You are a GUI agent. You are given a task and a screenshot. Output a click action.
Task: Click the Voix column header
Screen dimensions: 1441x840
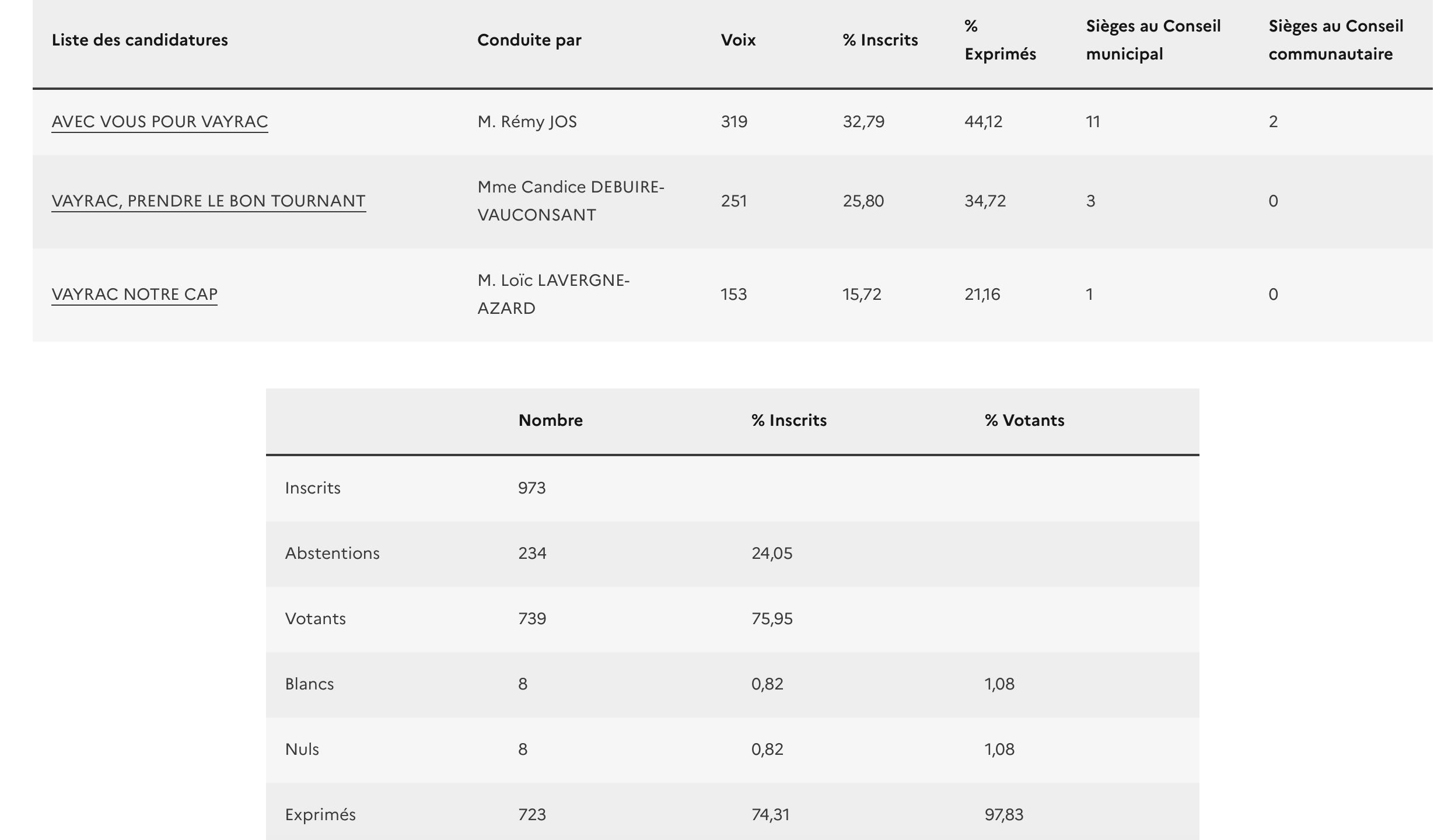pos(738,40)
